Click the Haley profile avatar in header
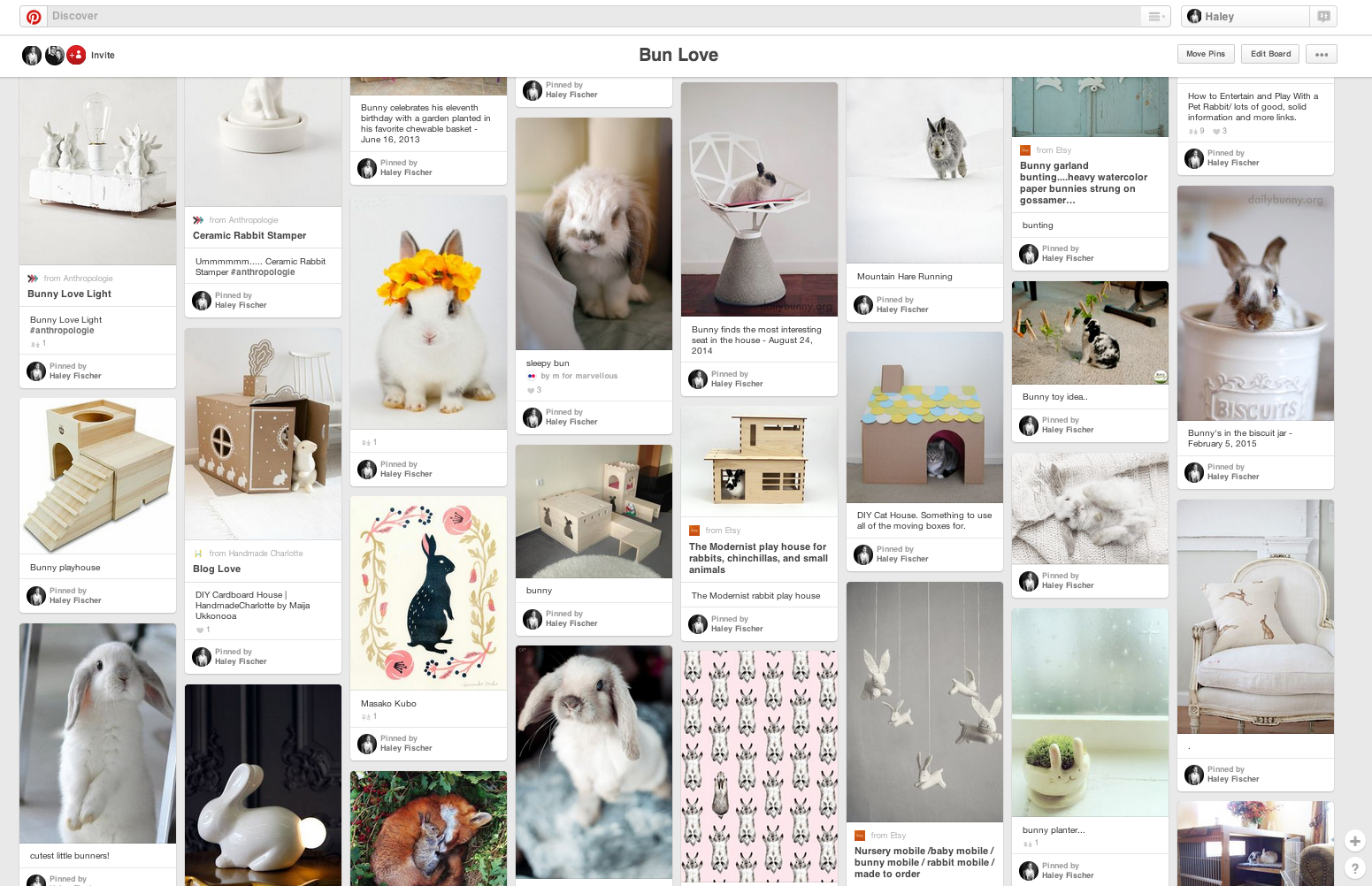The height and width of the screenshot is (886, 1372). [x=1194, y=17]
